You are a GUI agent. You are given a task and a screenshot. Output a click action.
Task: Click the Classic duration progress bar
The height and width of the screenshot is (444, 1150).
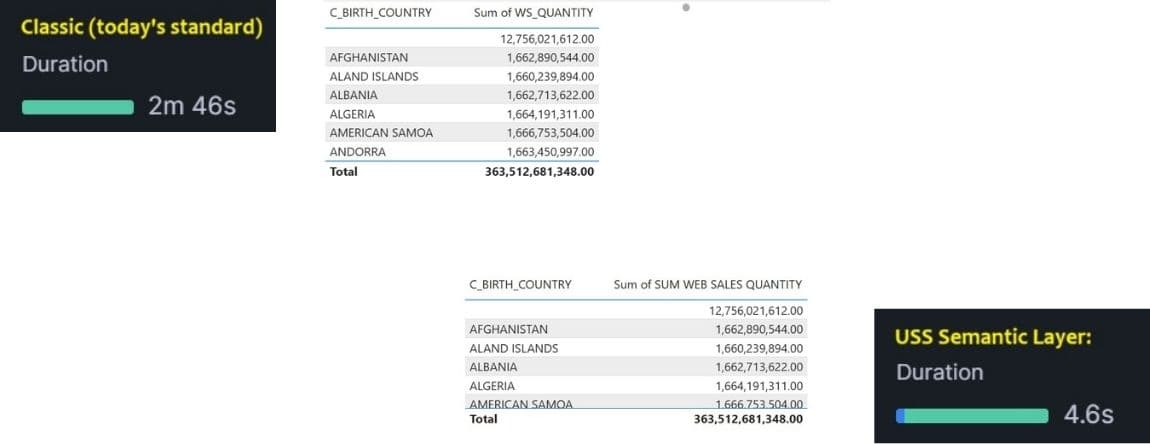pyautogui.click(x=78, y=107)
